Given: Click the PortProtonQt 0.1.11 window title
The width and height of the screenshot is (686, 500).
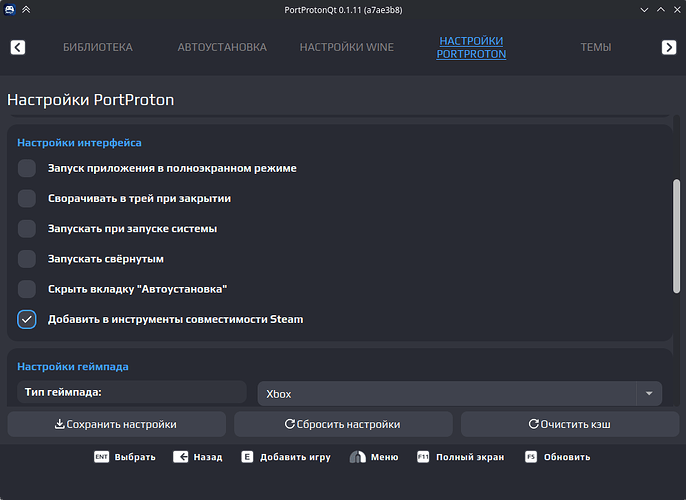Looking at the screenshot, I should (x=343, y=10).
